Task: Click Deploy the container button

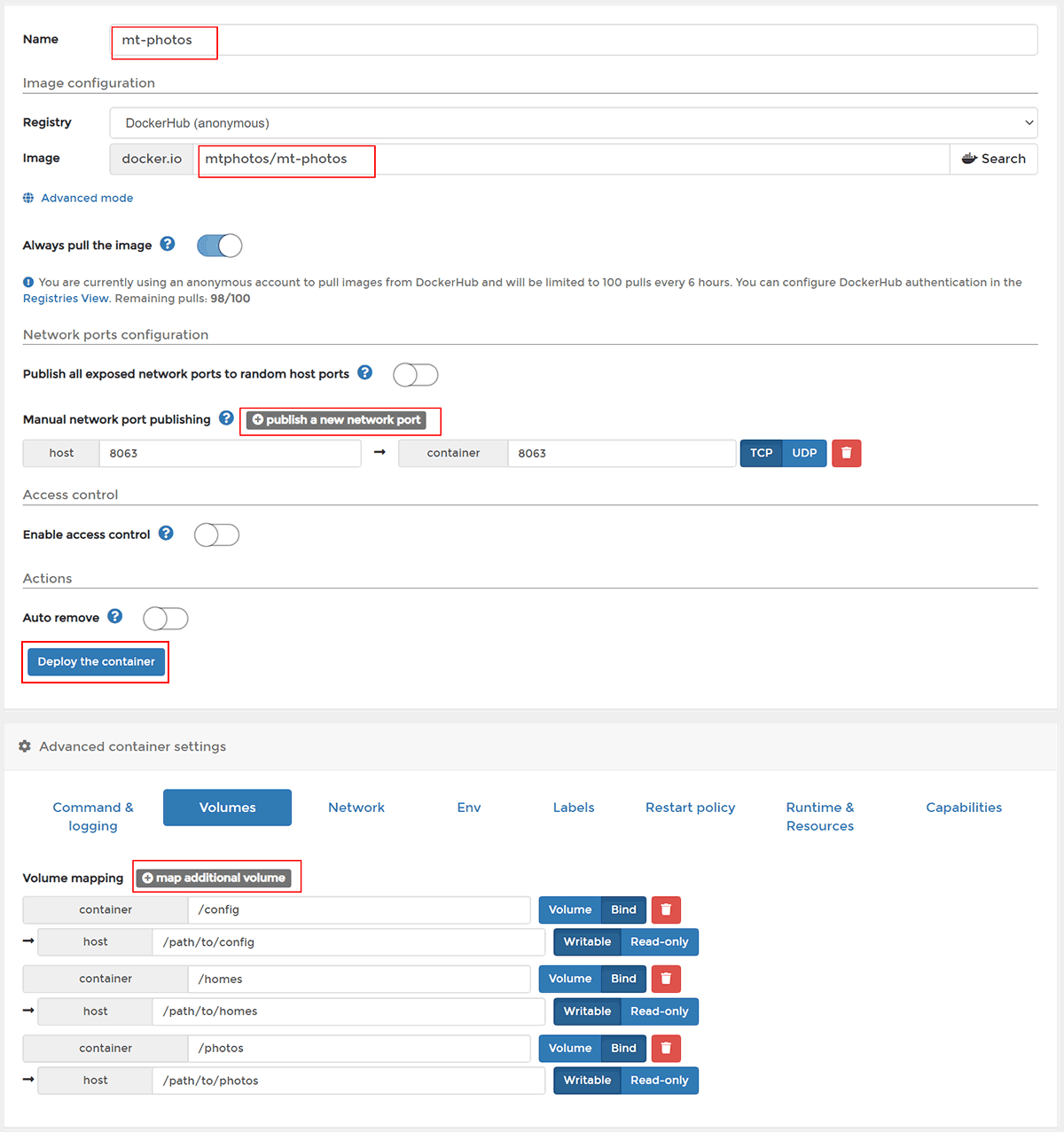Action: point(96,662)
